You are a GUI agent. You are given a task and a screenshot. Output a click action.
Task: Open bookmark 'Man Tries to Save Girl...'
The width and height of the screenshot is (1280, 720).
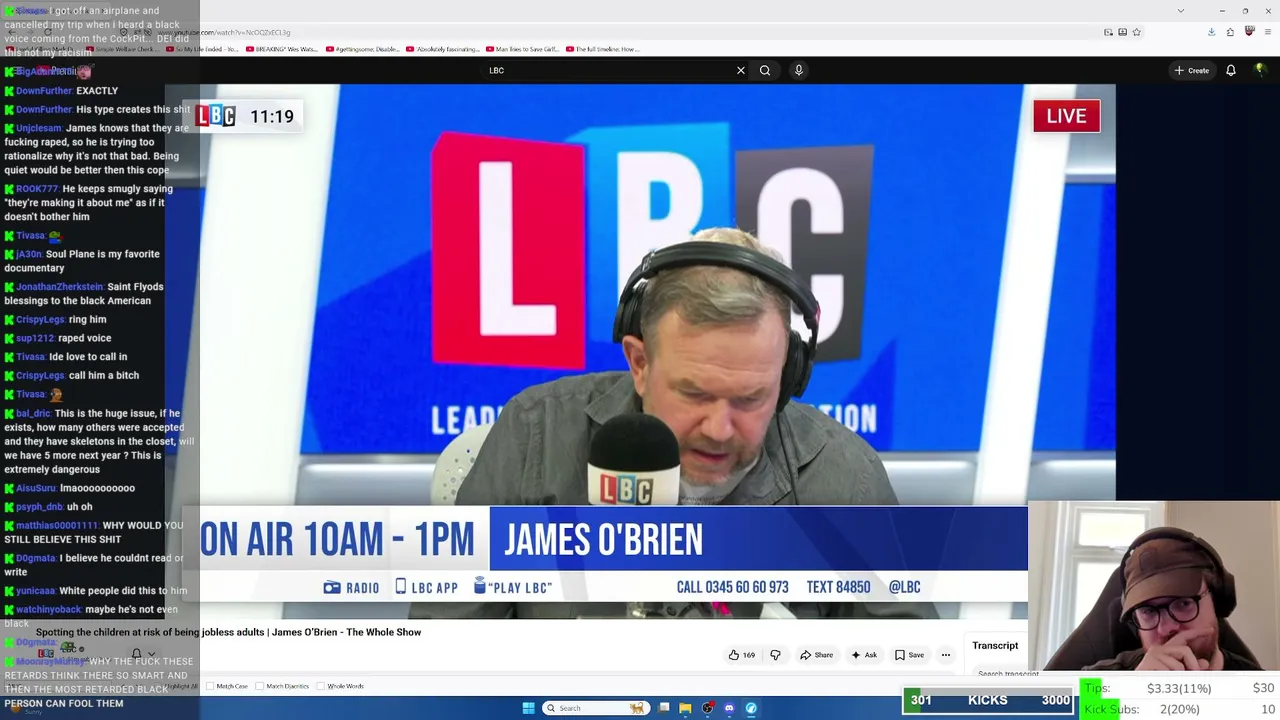523,49
